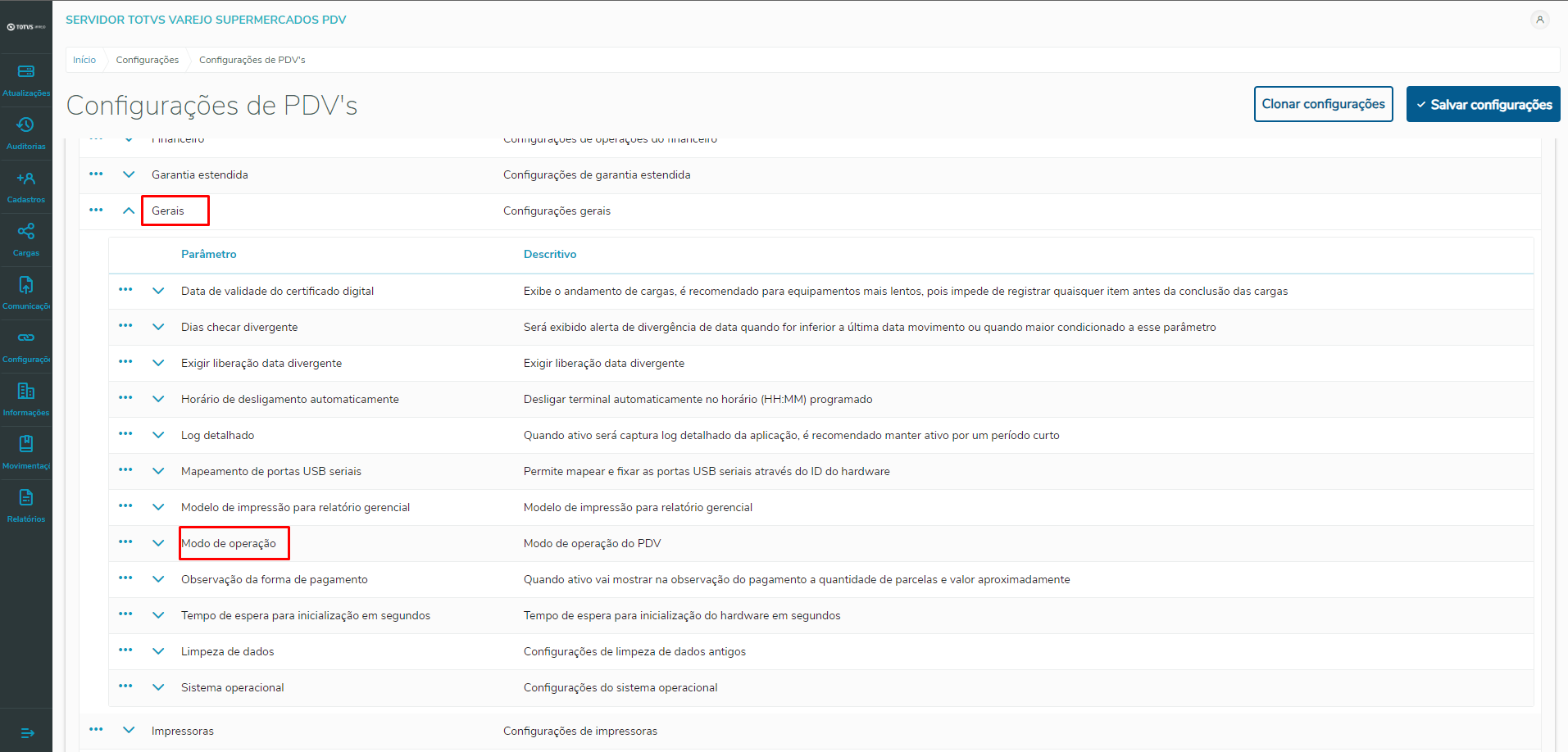The height and width of the screenshot is (752, 1568).
Task: Click the TOTVS logo
Action: click(26, 27)
